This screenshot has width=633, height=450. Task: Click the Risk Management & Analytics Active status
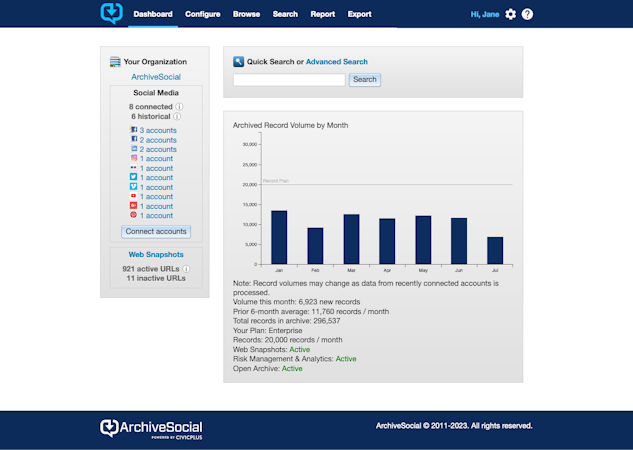346,359
